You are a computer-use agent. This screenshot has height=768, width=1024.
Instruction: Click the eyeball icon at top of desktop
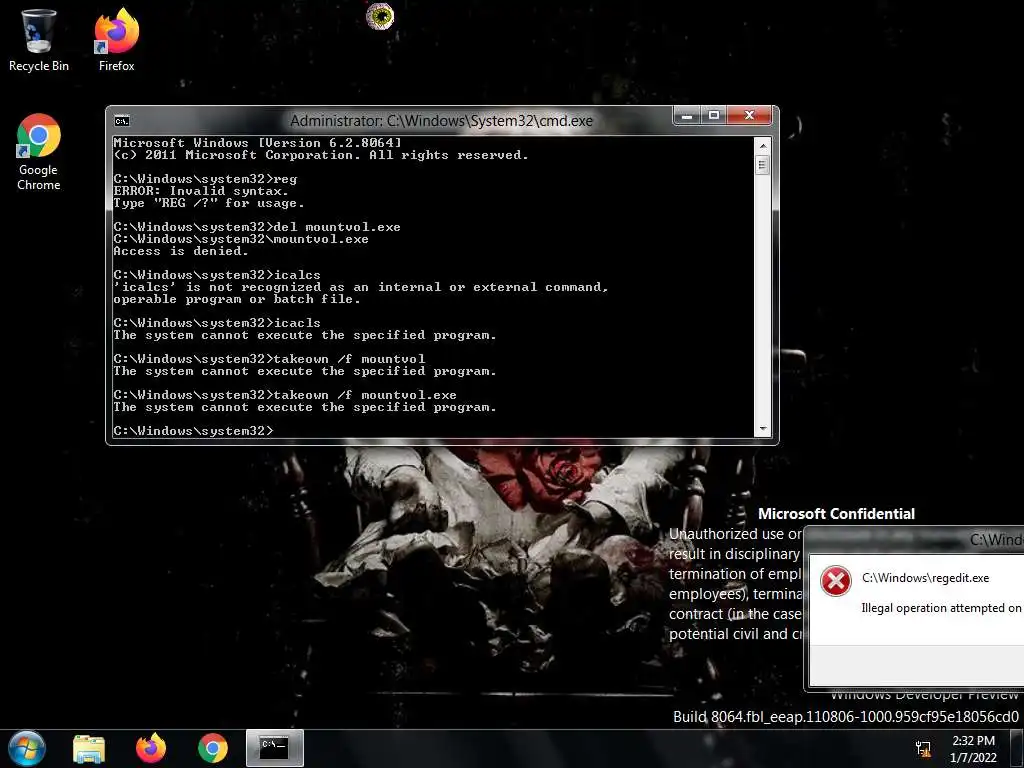coord(379,16)
